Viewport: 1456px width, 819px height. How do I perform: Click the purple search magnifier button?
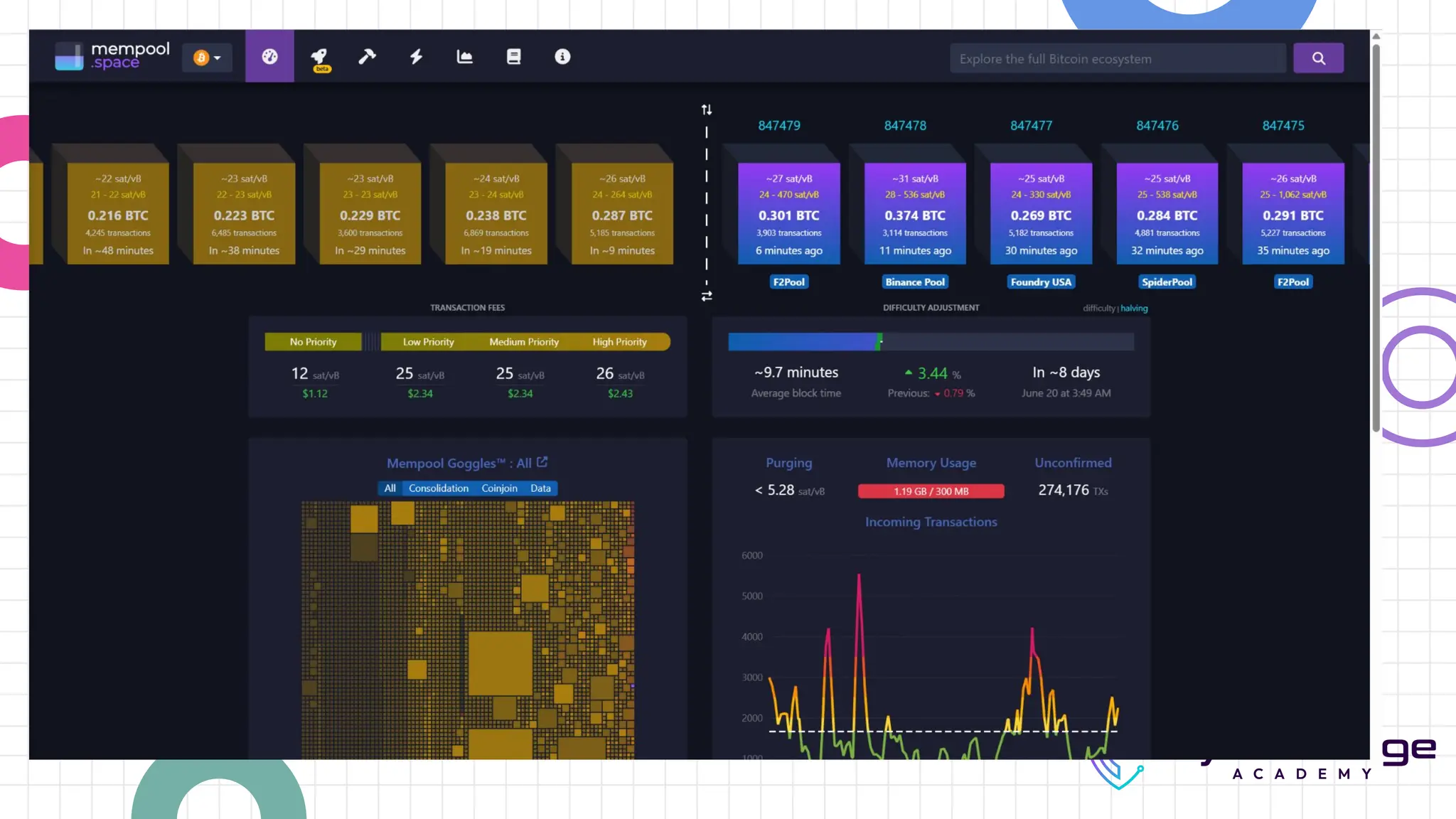[x=1318, y=58]
